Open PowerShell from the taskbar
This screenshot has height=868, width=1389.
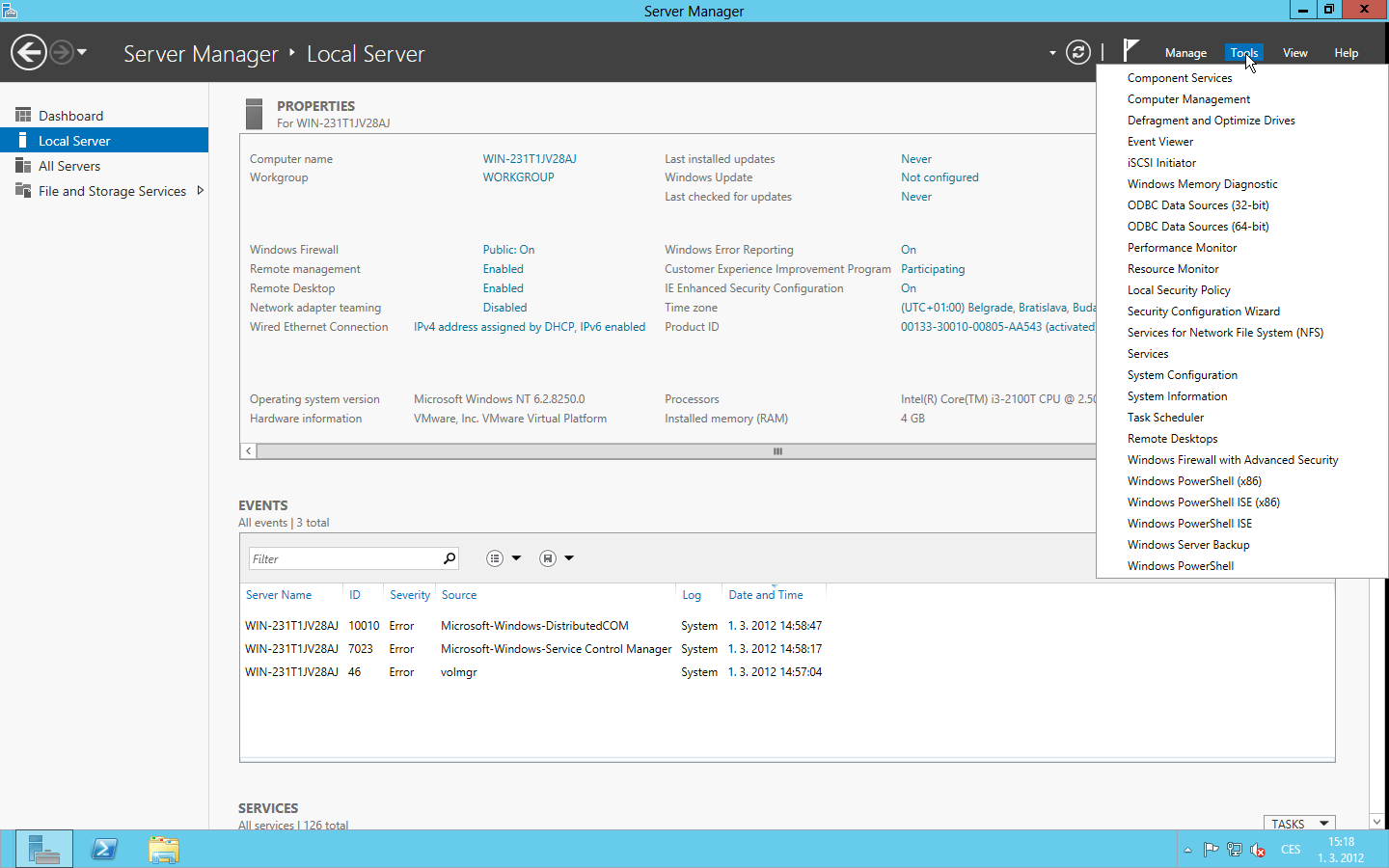click(x=104, y=850)
